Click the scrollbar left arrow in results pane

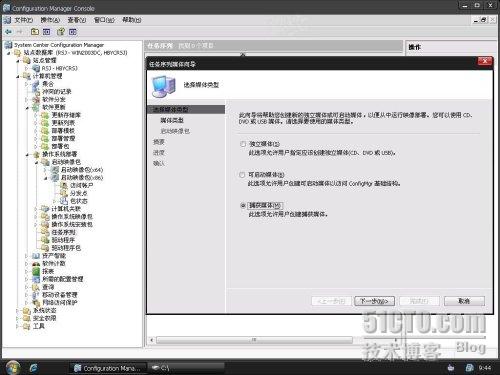(x=152, y=340)
